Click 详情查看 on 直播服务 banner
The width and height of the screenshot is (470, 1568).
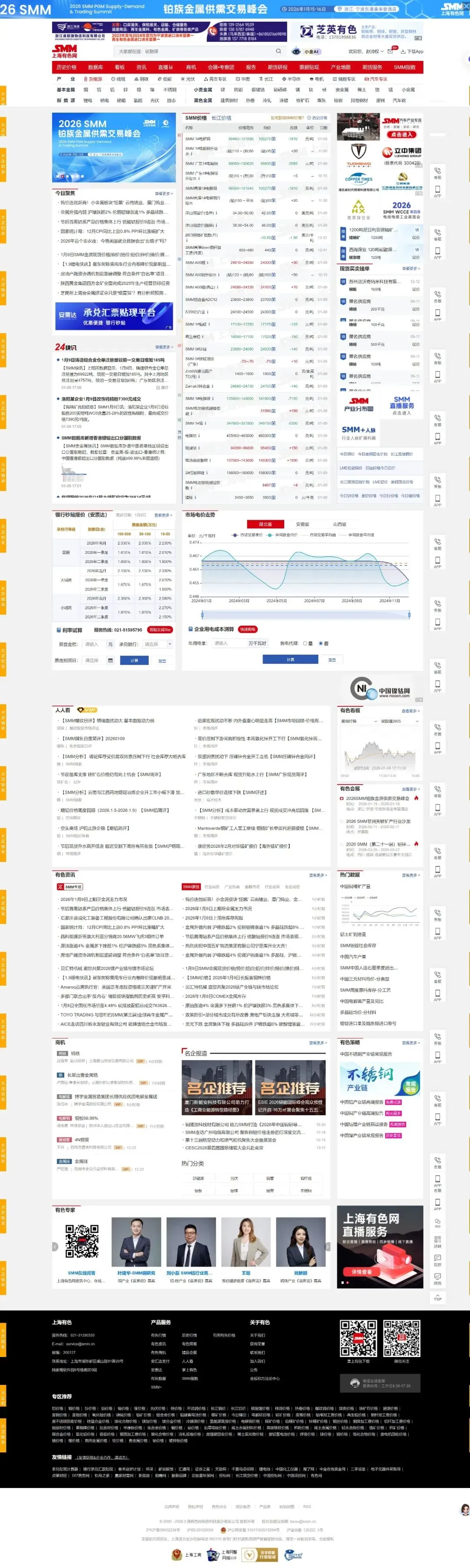[362, 1271]
